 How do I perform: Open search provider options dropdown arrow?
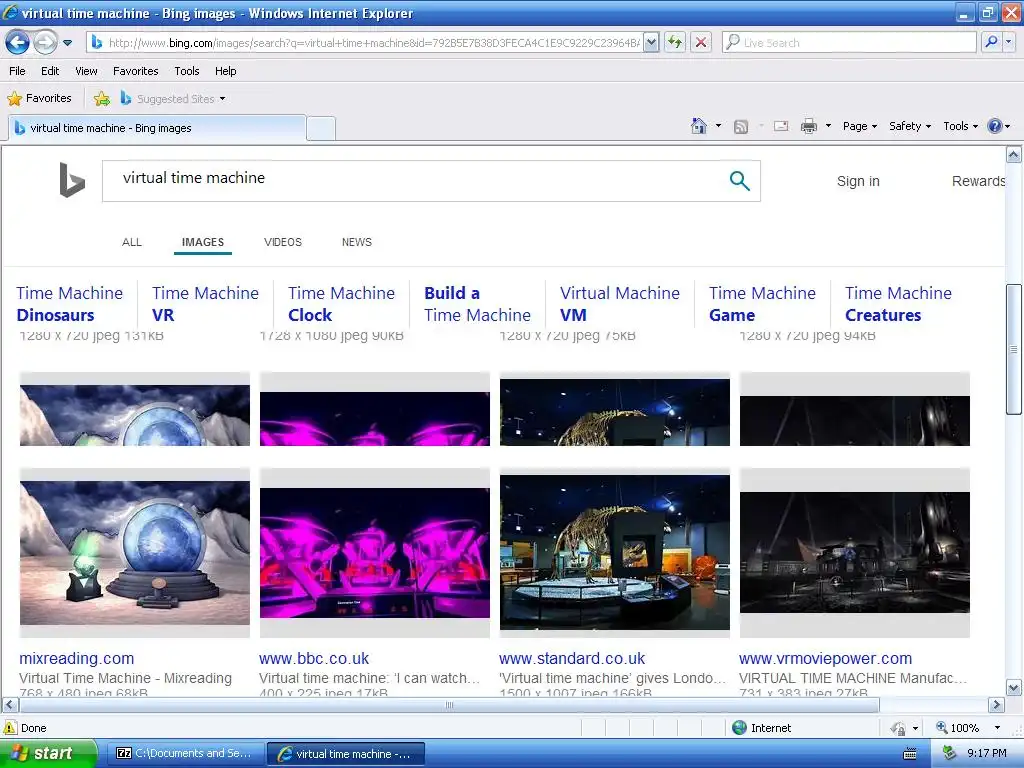(x=1009, y=43)
